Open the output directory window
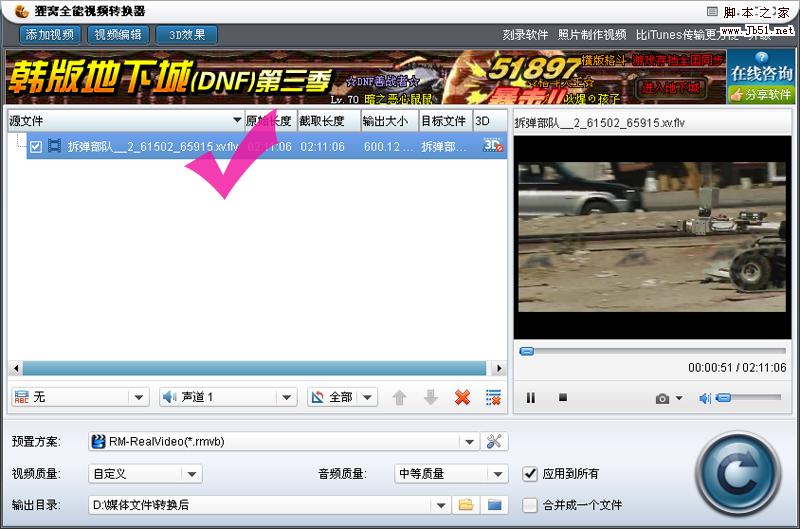 494,505
